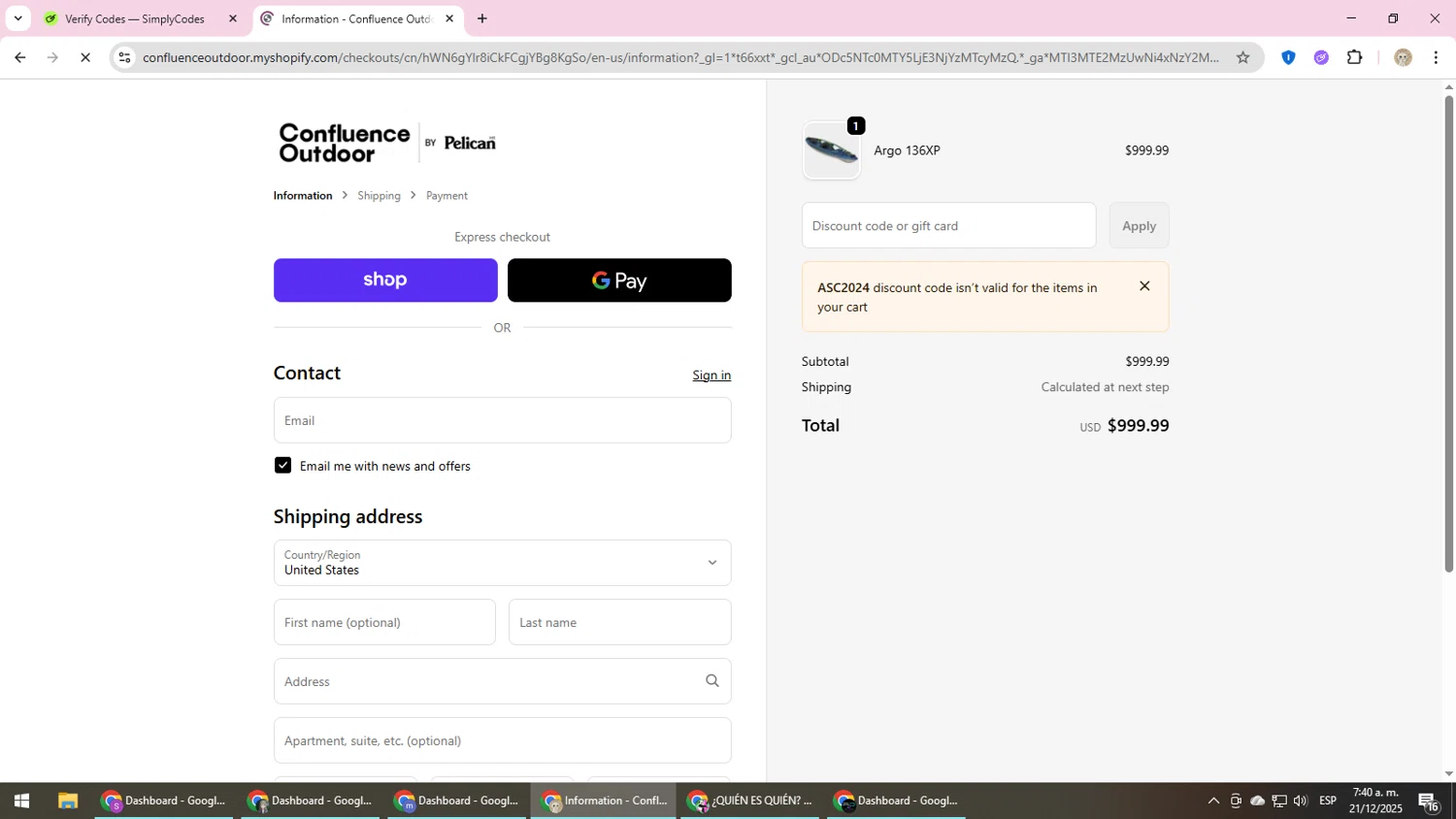The height and width of the screenshot is (819, 1456).
Task: Switch to first Dashboard Chrome taskbar window
Action: click(164, 801)
